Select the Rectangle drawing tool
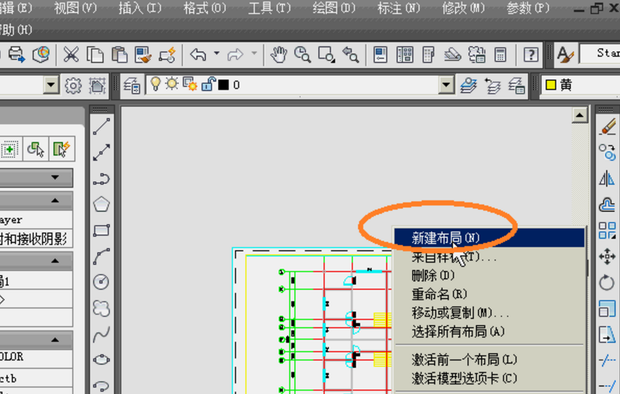This screenshot has height=394, width=620. coord(102,230)
